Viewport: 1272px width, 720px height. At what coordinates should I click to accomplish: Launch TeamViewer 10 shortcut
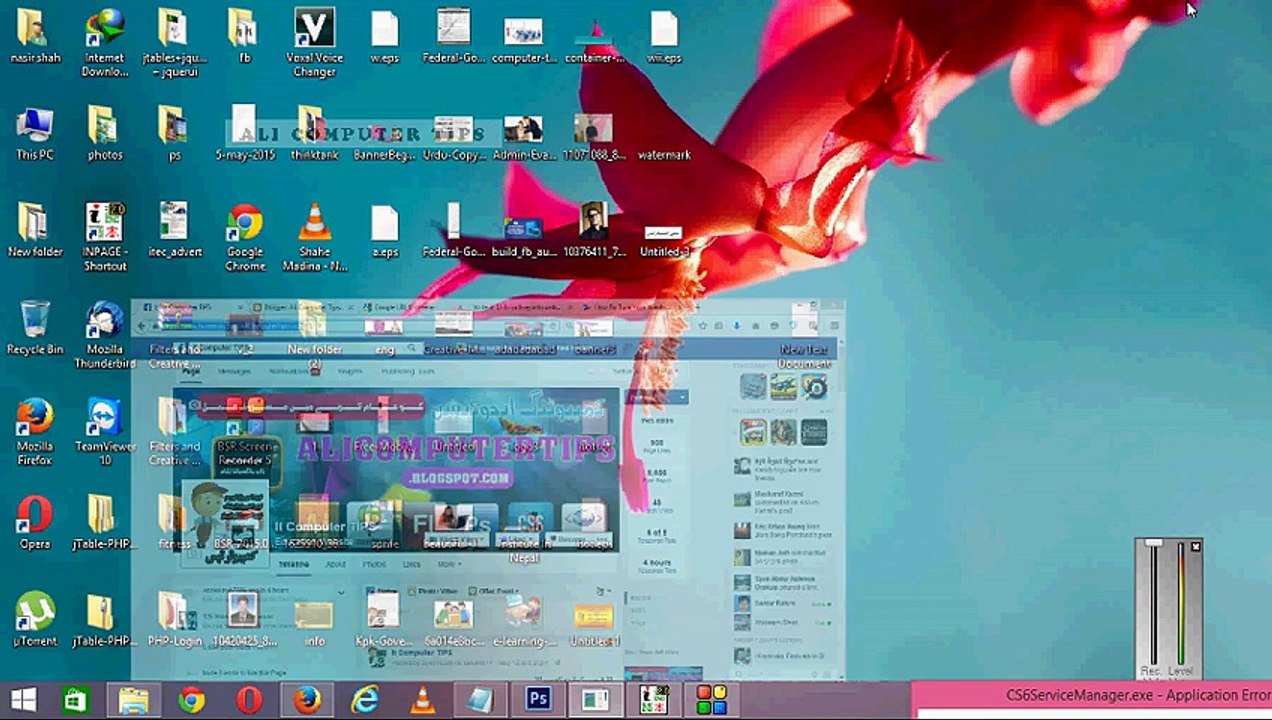point(105,431)
